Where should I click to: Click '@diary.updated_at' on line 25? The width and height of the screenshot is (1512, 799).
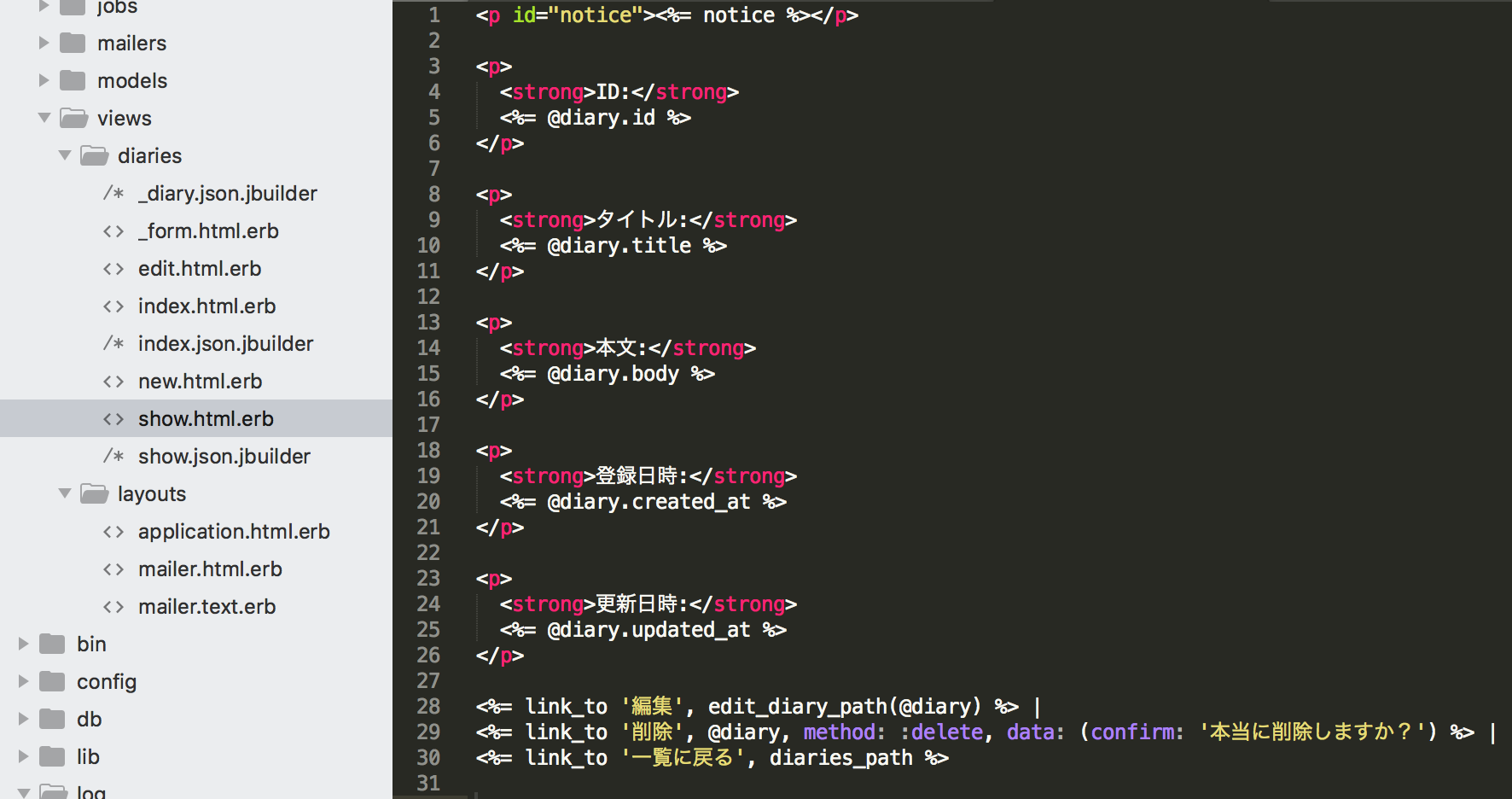coord(649,630)
